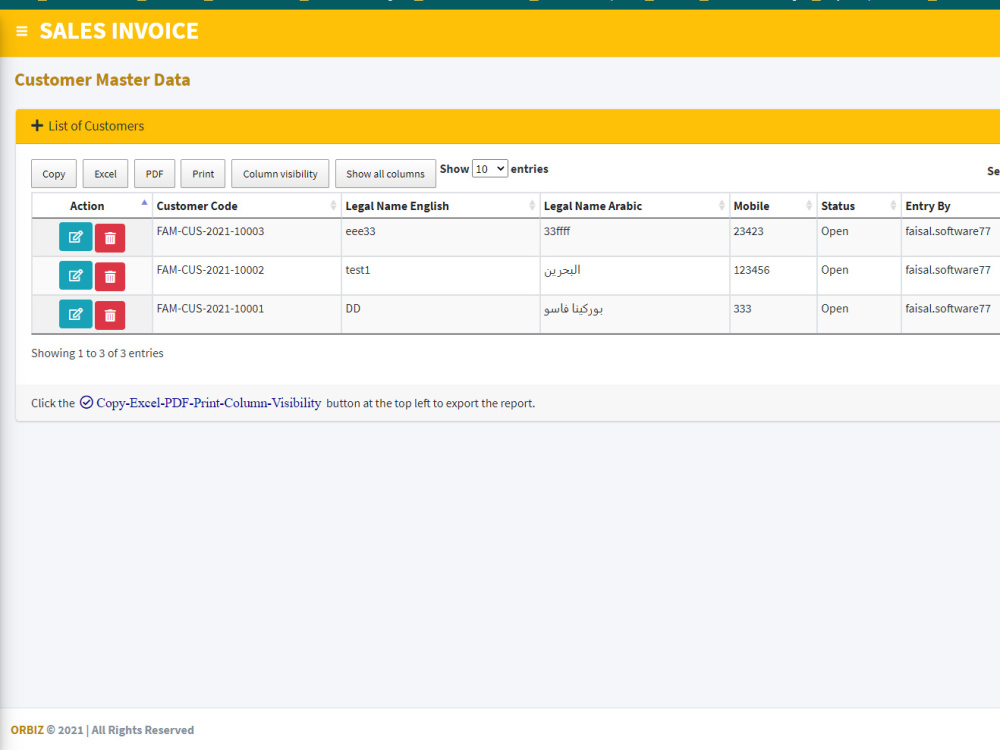The image size is (1000, 750).
Task: Click the List of Customers panel title
Action: 96,126
